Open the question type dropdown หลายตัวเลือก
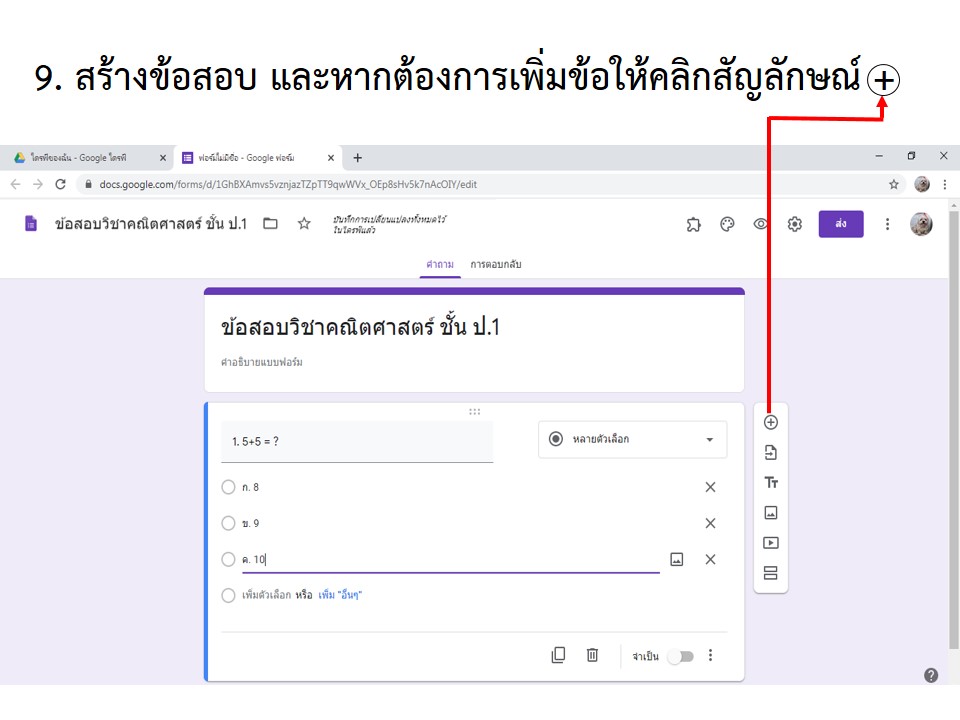 tap(632, 439)
